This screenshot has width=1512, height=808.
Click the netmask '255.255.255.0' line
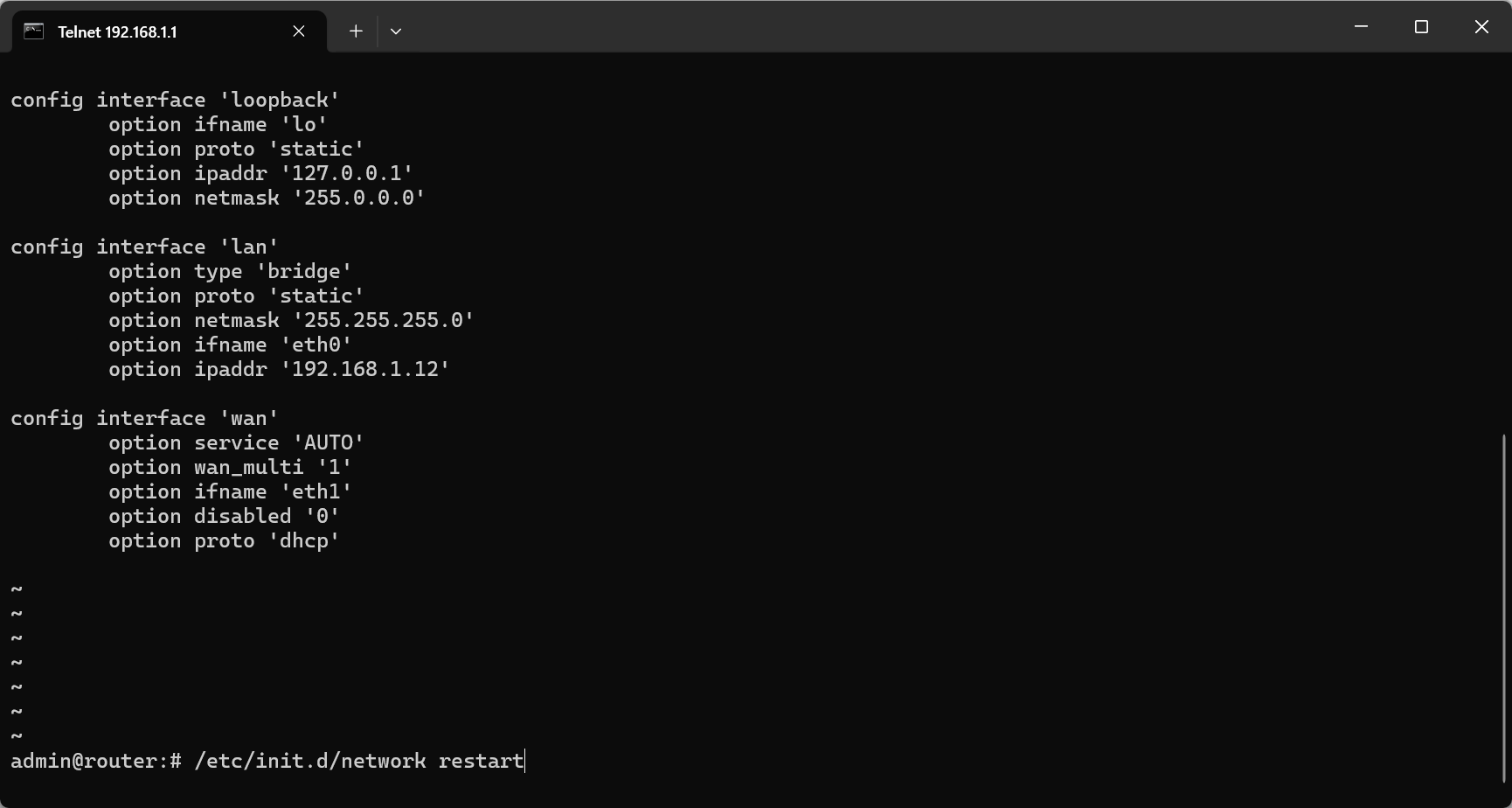[x=291, y=321]
